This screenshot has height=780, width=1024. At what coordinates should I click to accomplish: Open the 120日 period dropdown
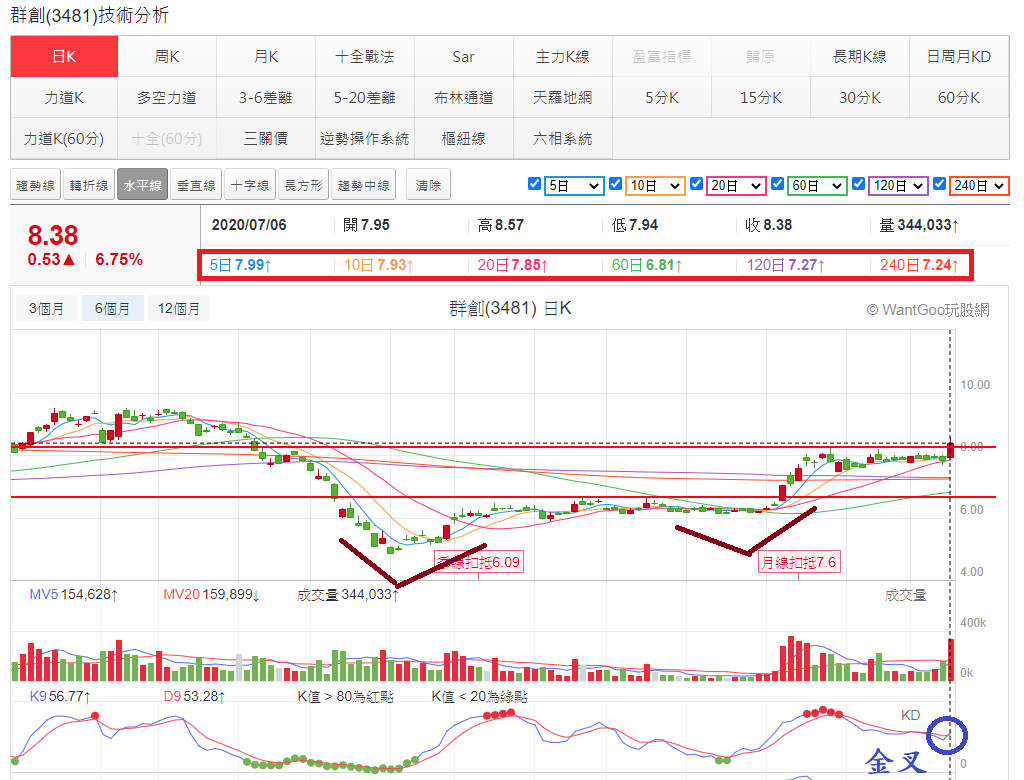click(x=898, y=186)
